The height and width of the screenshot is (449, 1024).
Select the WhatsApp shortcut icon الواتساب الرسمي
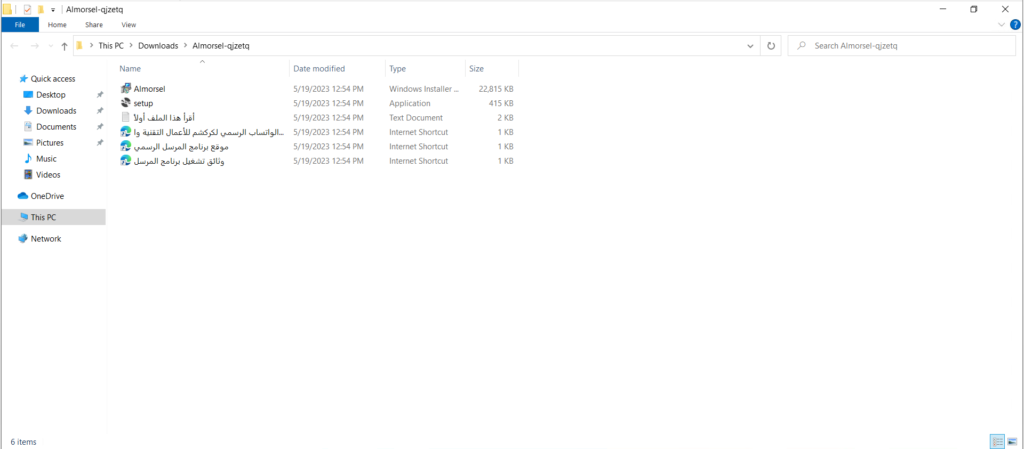tap(126, 132)
